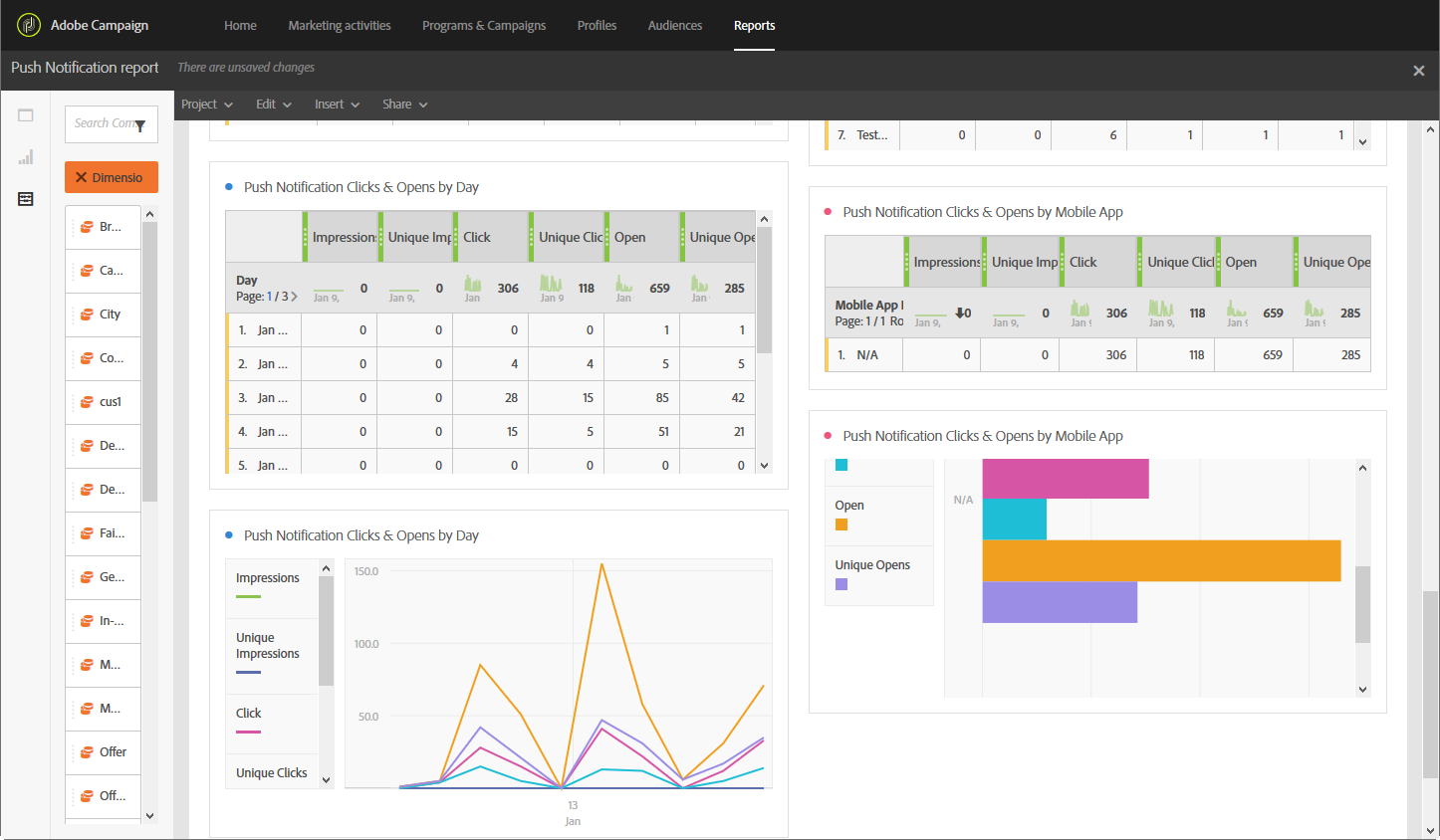This screenshot has height=840, width=1440.
Task: Close the Push Notification report
Action: pyautogui.click(x=1419, y=71)
